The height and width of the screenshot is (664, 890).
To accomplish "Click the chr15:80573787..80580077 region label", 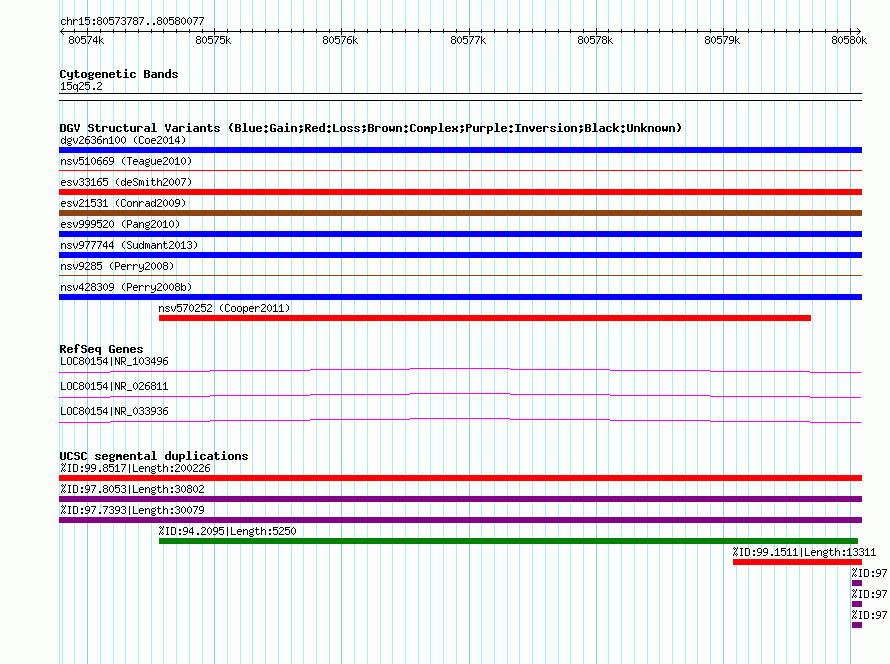I will coord(132,21).
